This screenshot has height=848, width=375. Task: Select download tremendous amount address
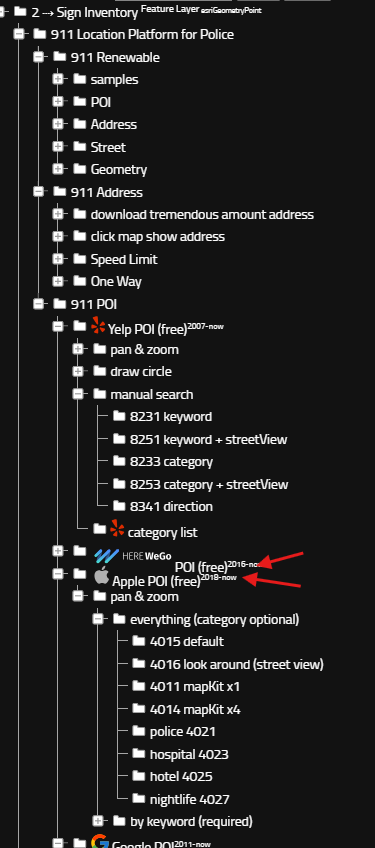point(202,214)
